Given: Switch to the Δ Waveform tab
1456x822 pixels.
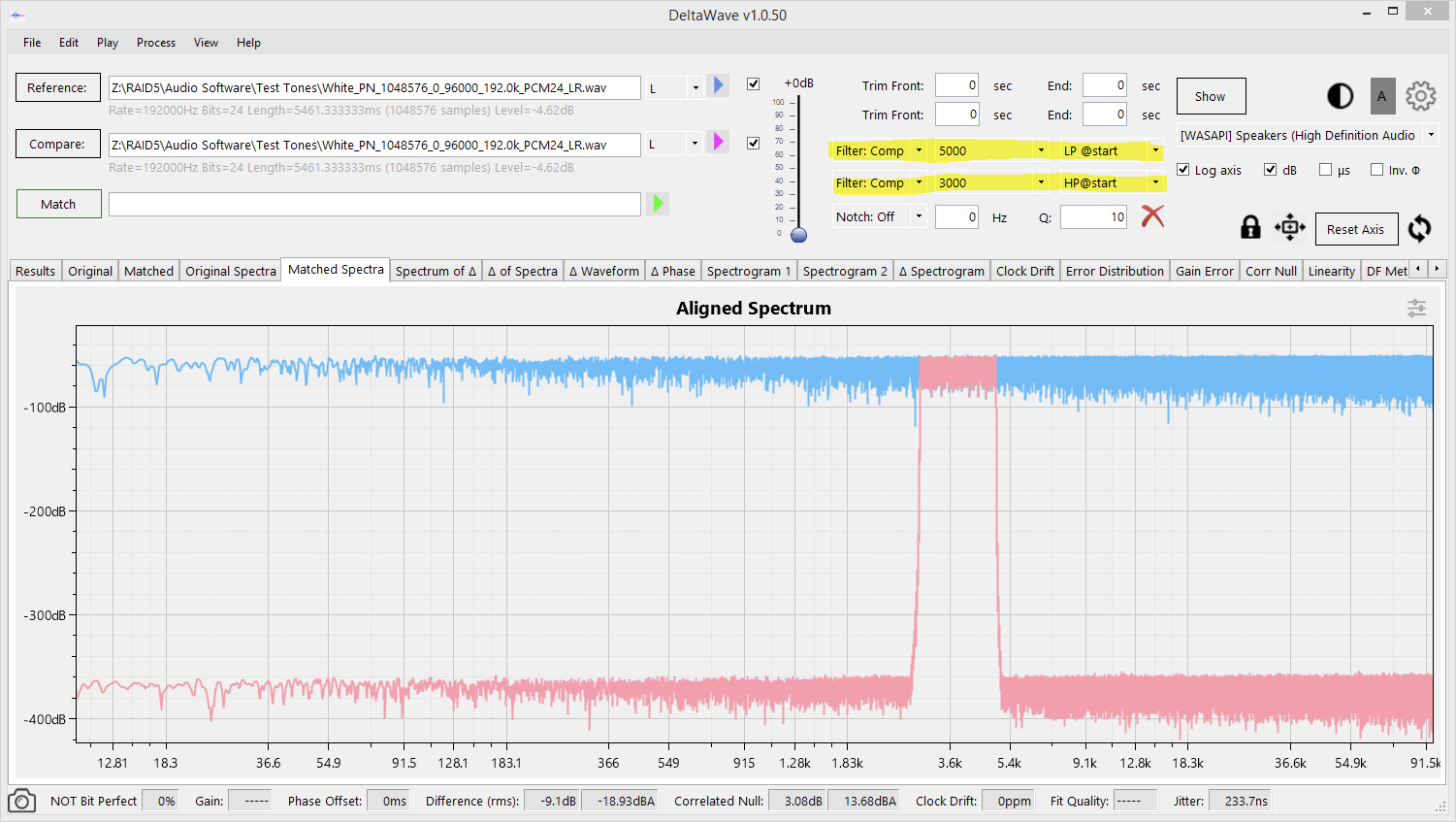Looking at the screenshot, I should click(x=604, y=271).
